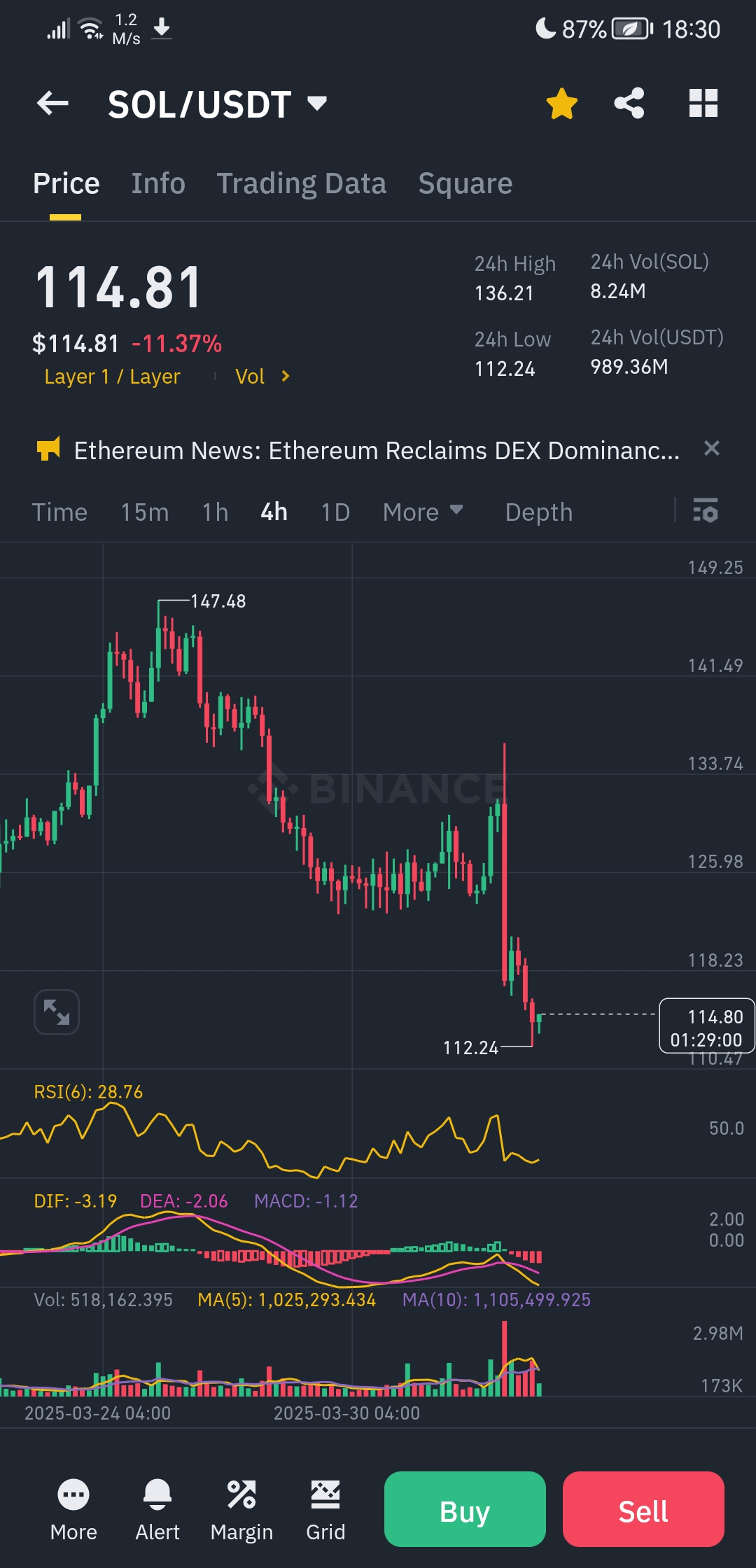The image size is (756, 1568).
Task: Tap the do-not-disturb moon icon
Action: 545,29
